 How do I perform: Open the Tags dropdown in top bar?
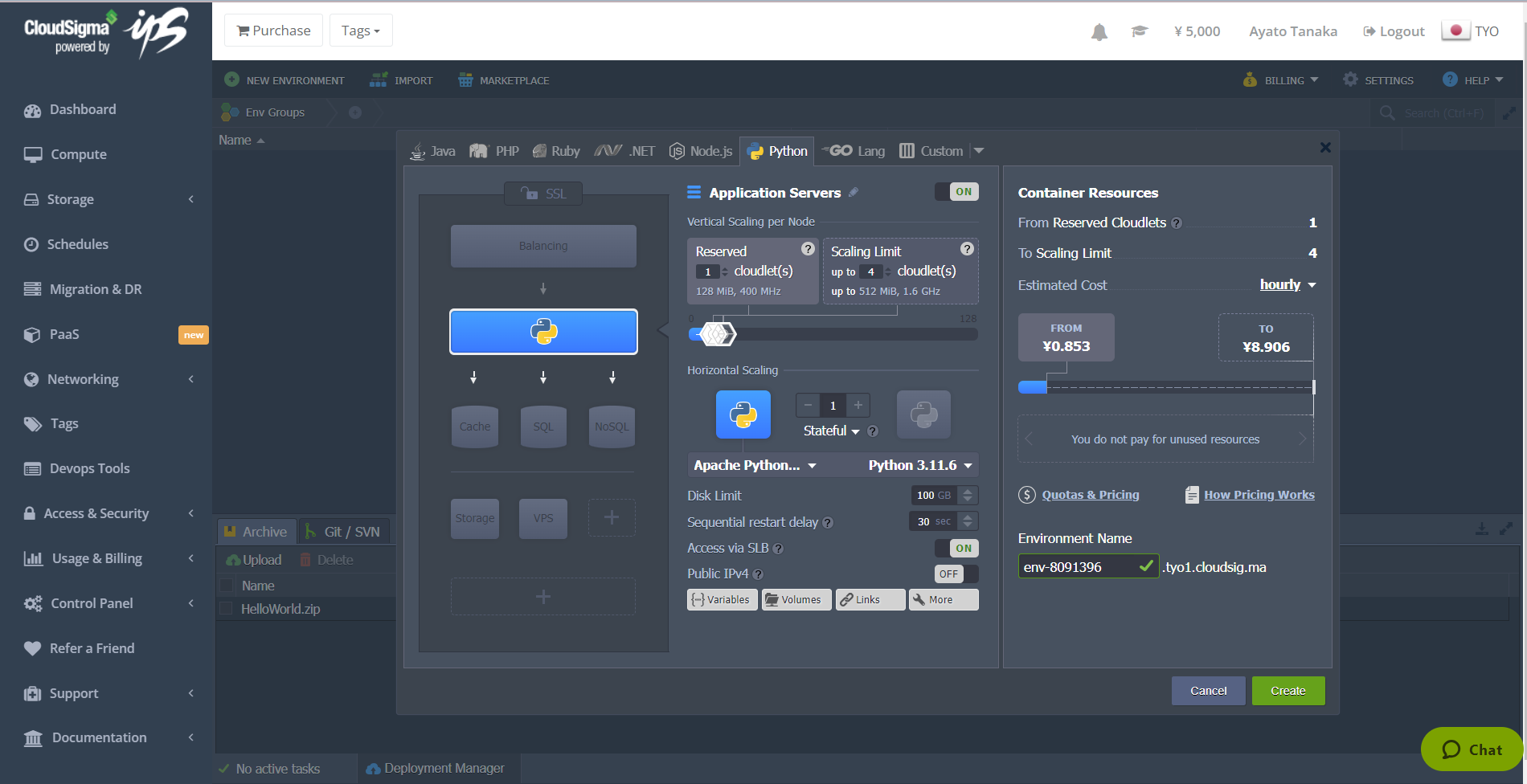pos(361,31)
